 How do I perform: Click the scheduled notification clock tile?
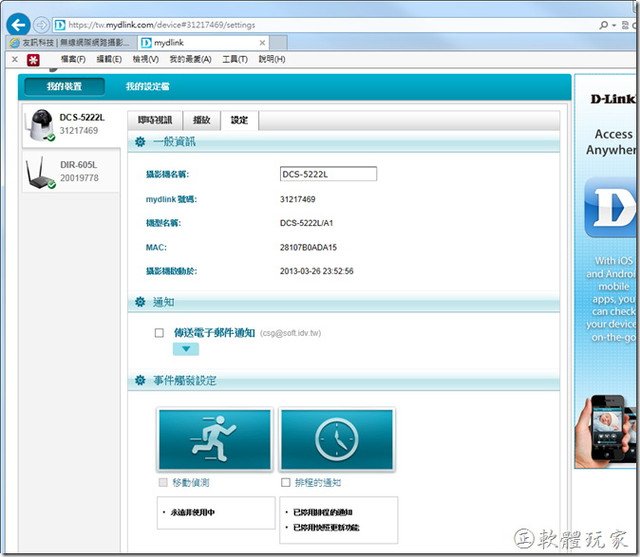pyautogui.click(x=337, y=439)
